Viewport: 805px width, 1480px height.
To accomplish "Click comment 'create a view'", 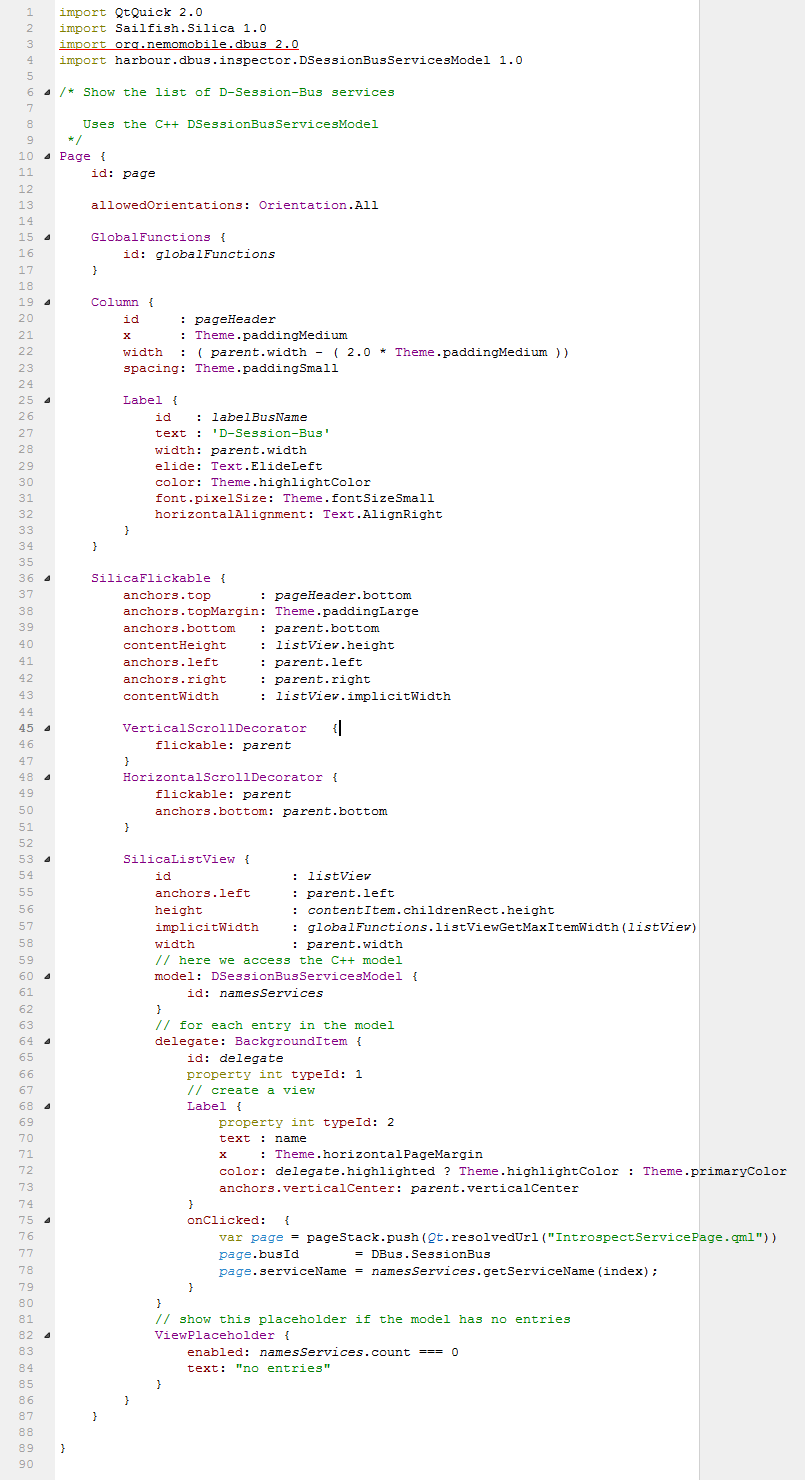I will pos(251,1090).
